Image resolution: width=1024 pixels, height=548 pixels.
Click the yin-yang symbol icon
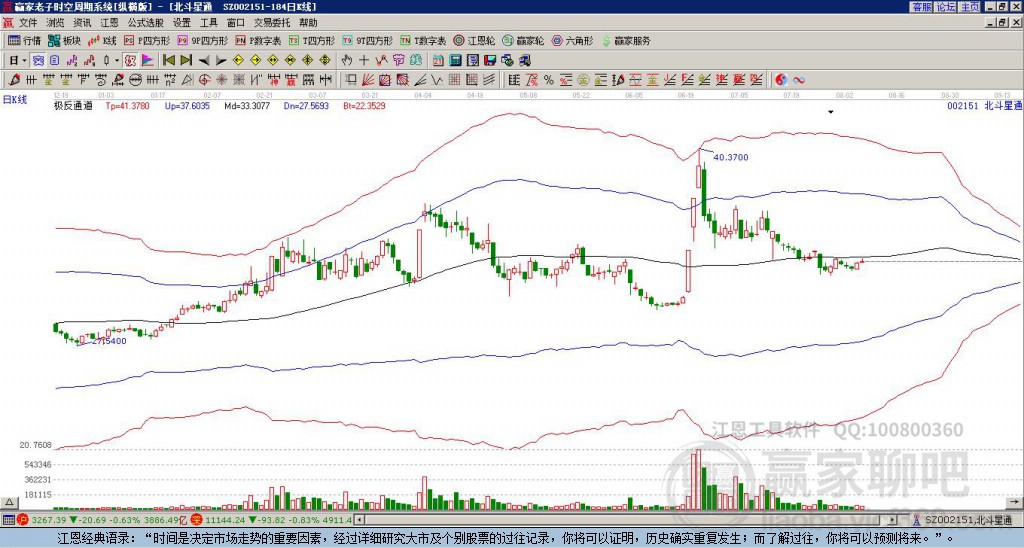point(781,80)
